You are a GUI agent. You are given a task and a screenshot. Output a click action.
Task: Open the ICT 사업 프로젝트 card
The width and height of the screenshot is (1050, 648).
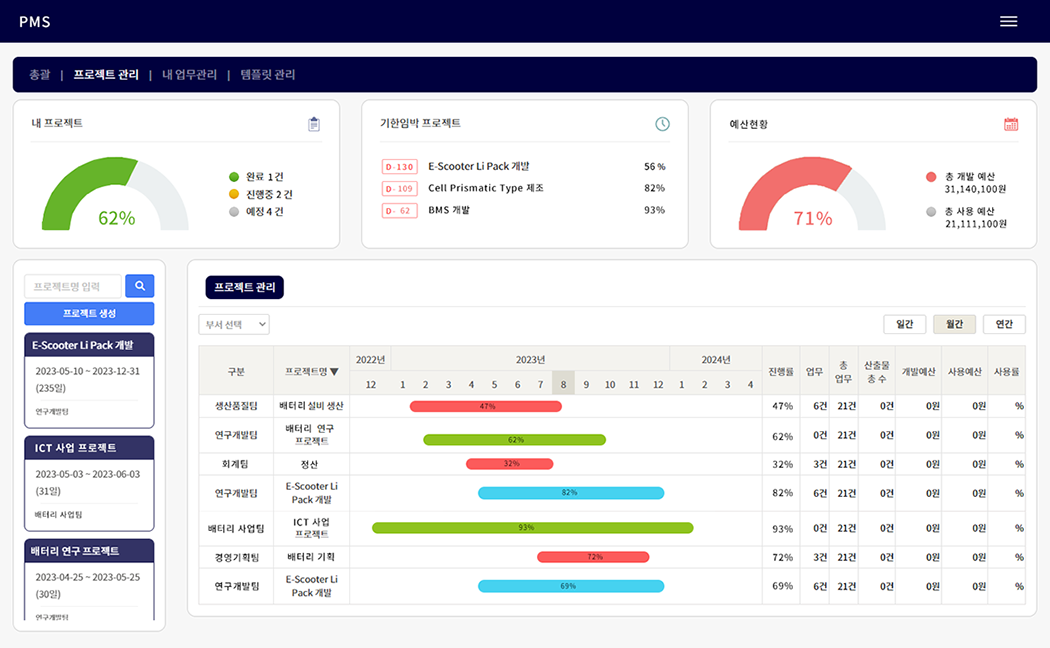tap(89, 482)
